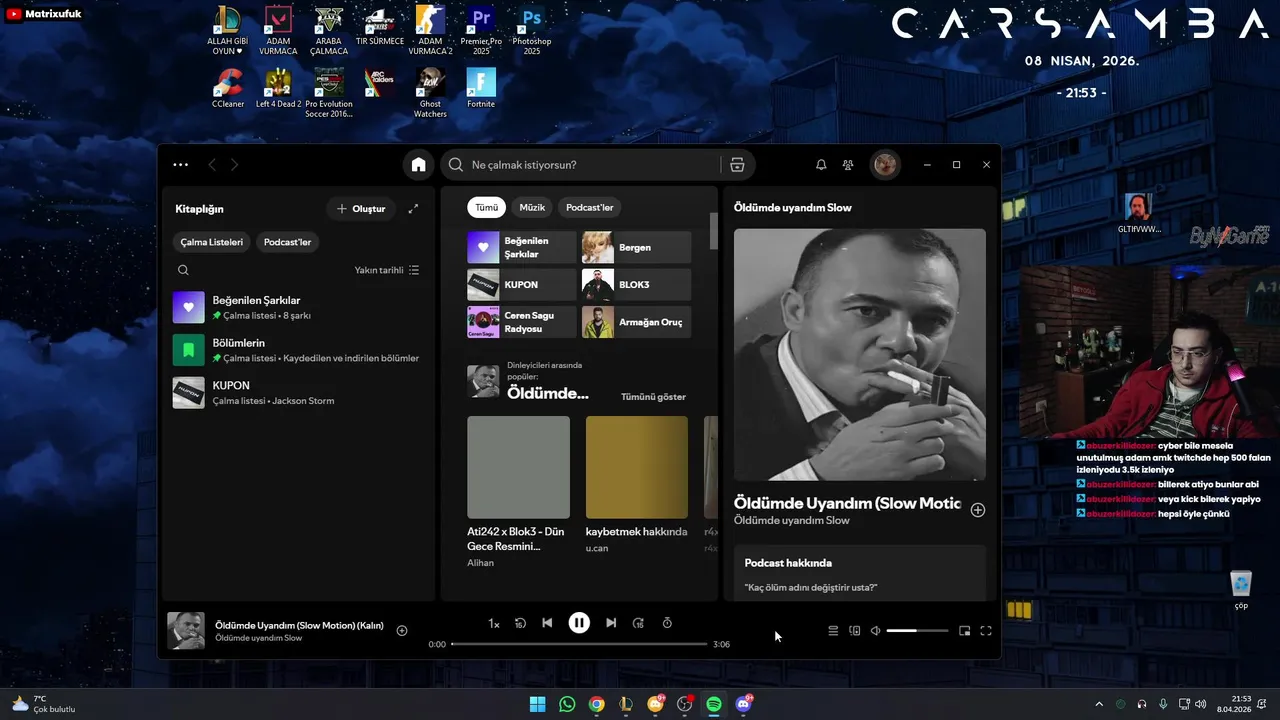Select the Müzik filter chip
1280x720 pixels.
(x=532, y=207)
